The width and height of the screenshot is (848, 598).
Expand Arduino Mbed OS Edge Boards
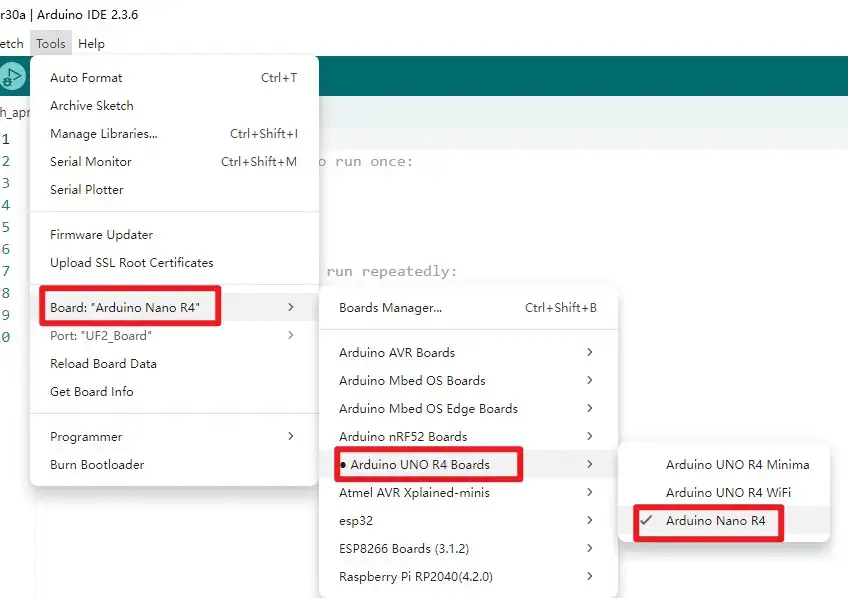click(x=468, y=409)
